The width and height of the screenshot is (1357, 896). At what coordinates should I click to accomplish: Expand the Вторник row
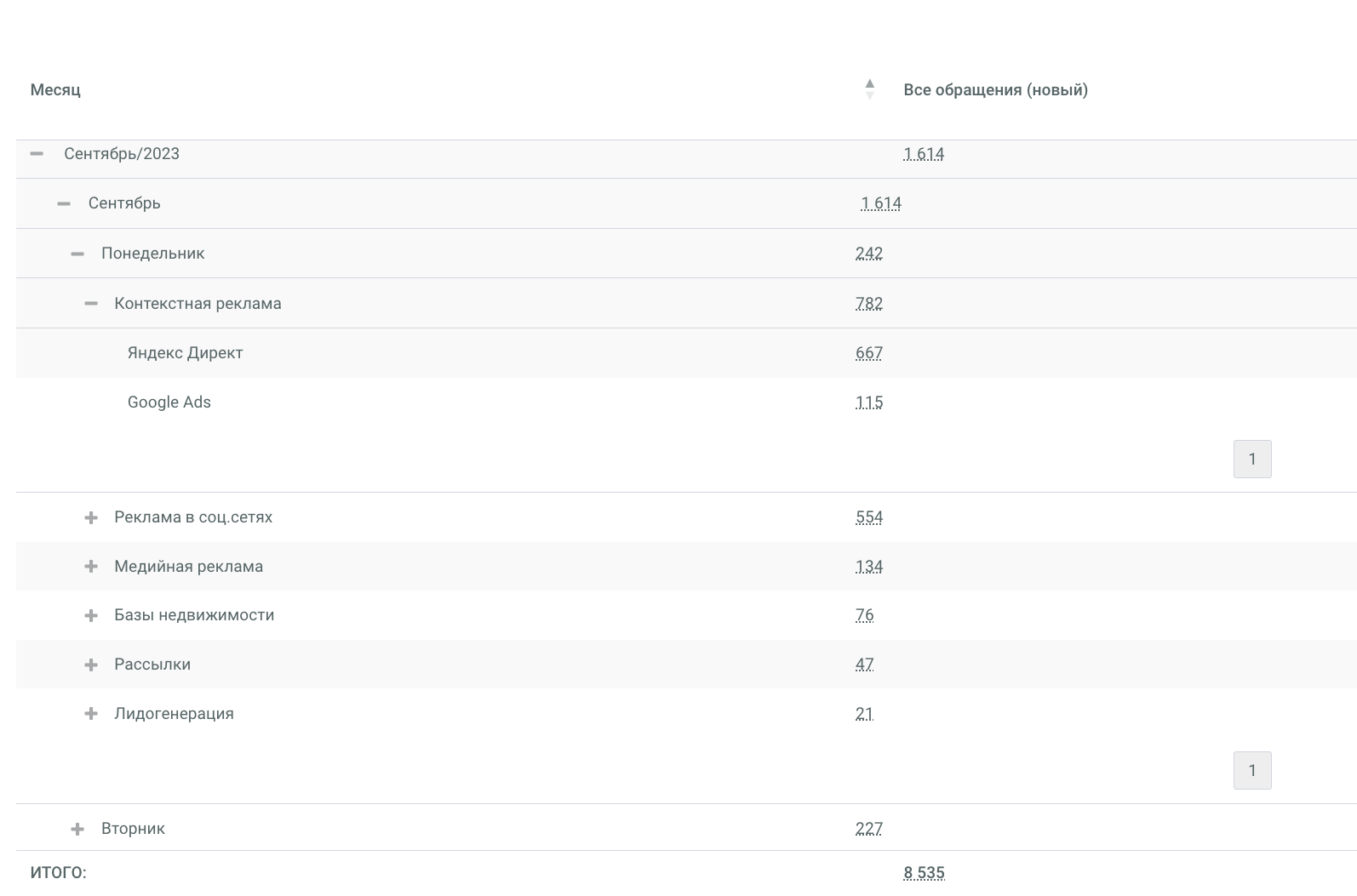(77, 829)
